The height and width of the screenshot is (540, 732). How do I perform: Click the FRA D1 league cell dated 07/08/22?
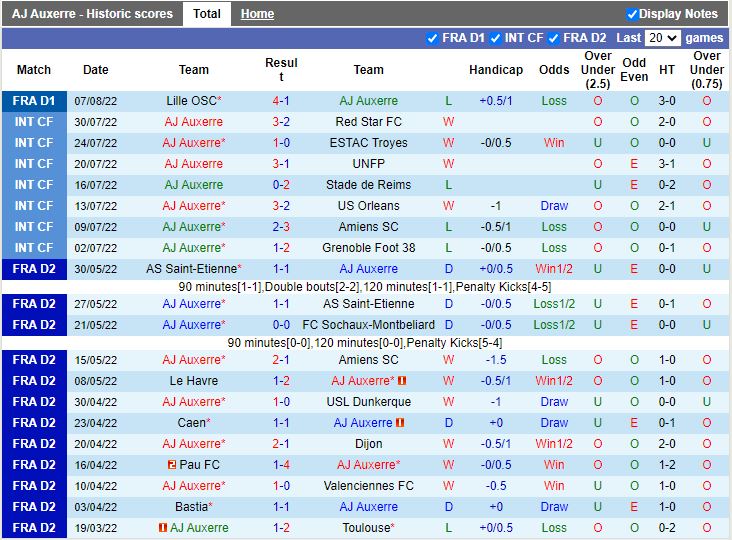tap(34, 101)
